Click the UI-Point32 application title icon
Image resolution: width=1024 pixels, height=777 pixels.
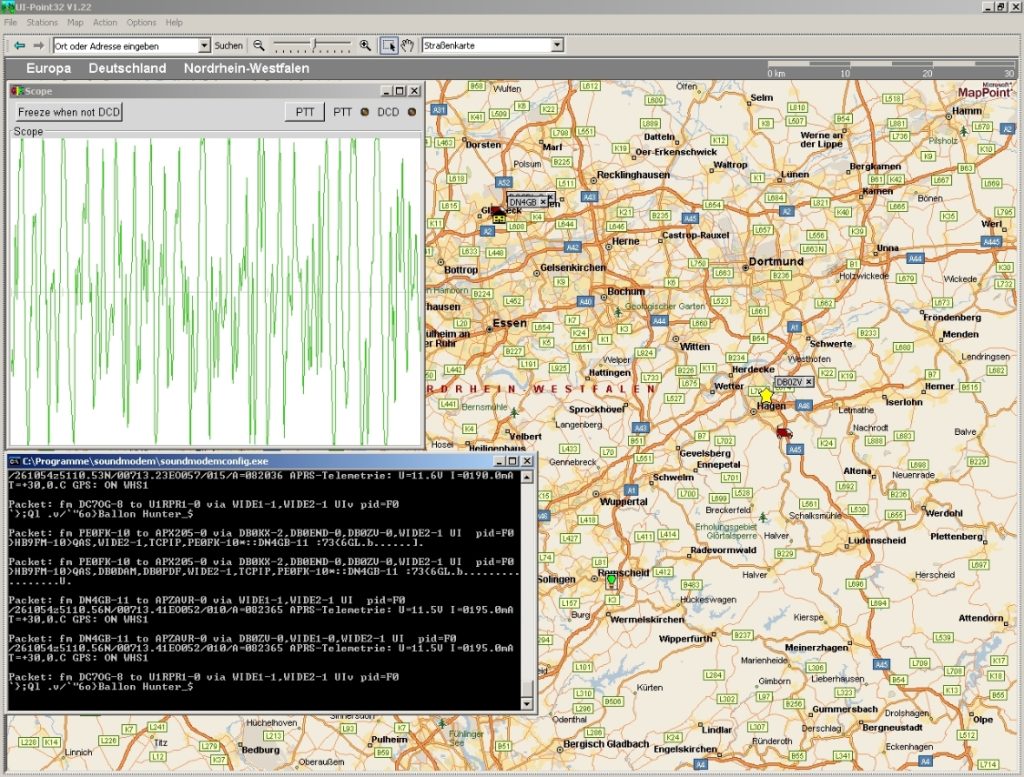coord(8,6)
